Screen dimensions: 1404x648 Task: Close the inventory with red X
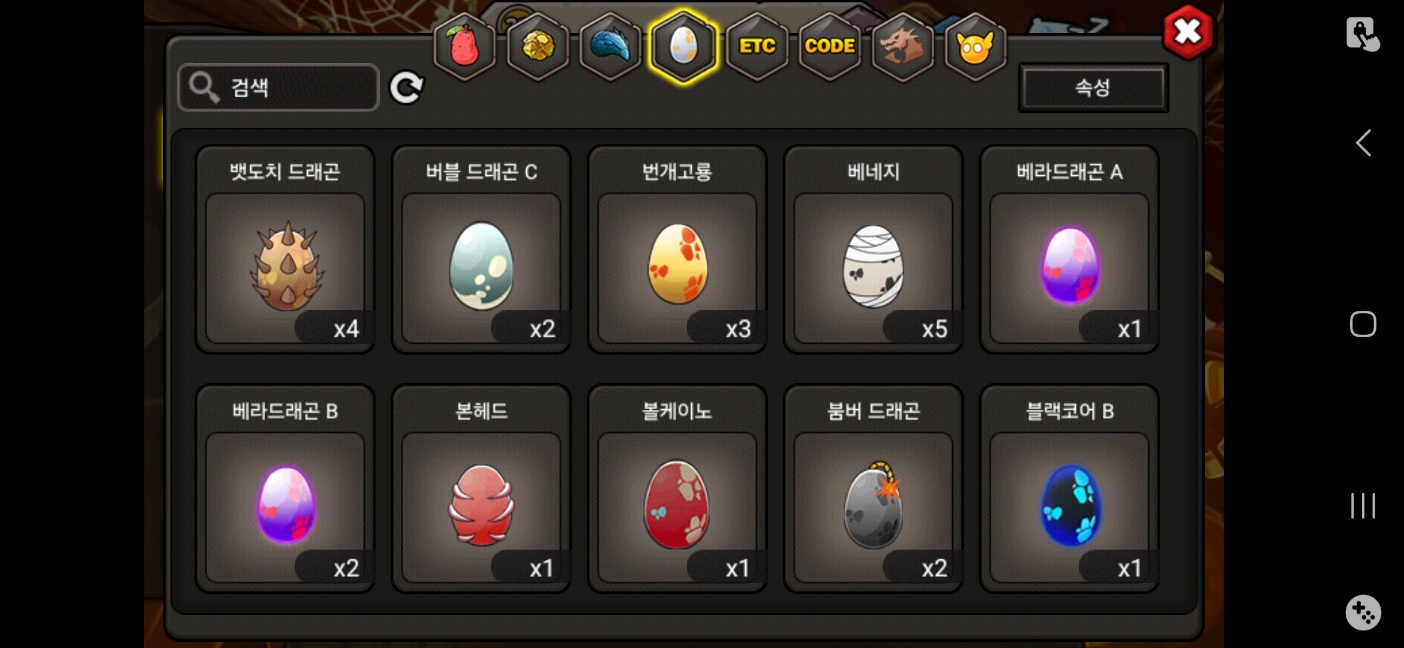[1188, 32]
